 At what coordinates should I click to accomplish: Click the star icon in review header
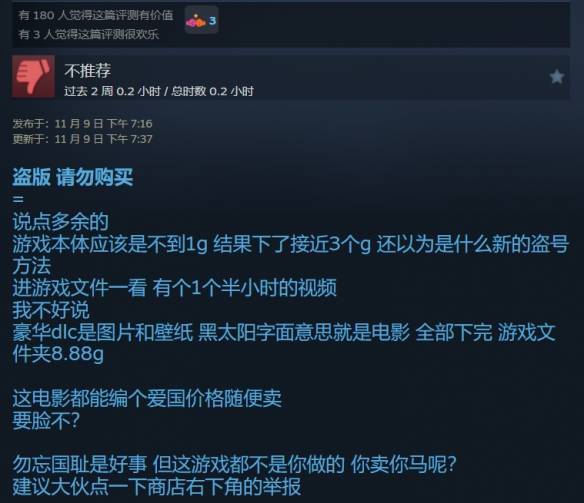tap(557, 77)
